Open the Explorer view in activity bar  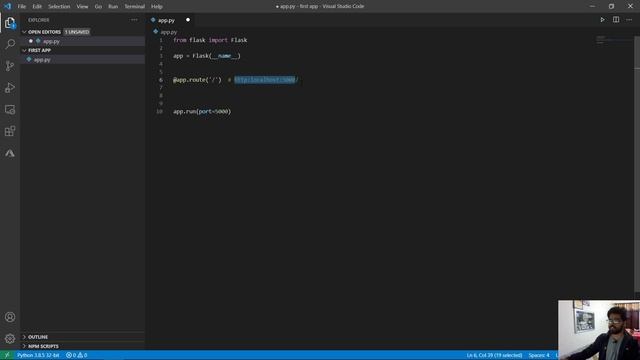(10, 23)
